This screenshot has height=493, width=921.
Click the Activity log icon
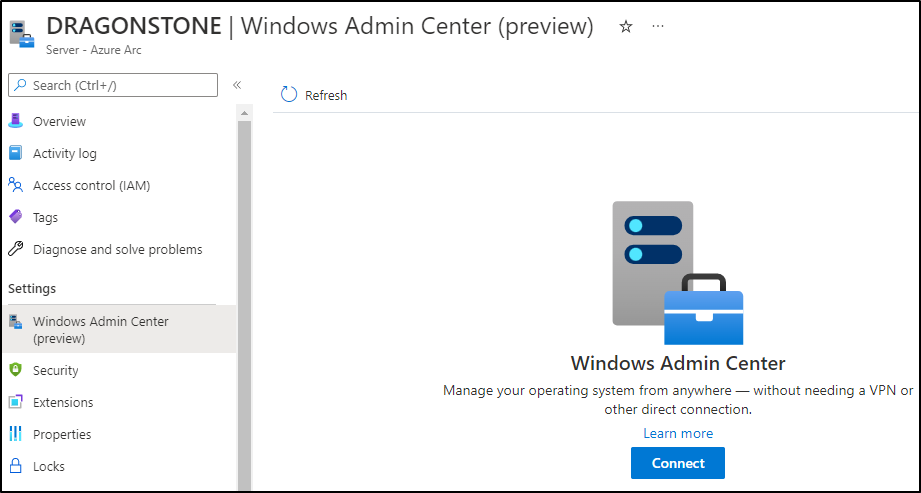[x=16, y=153]
